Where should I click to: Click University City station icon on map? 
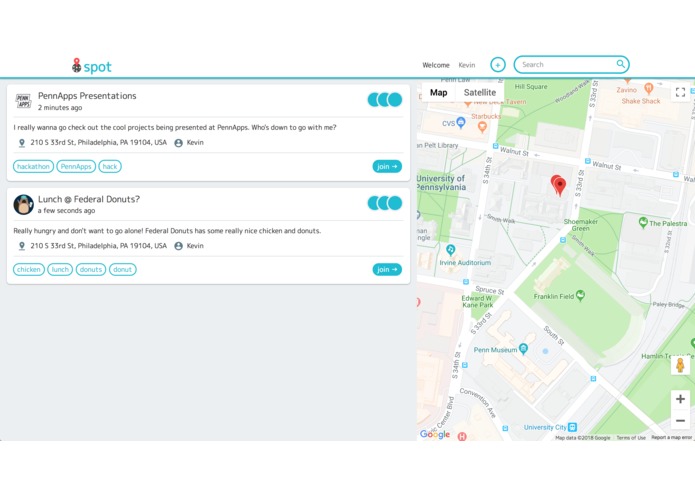pyautogui.click(x=572, y=427)
